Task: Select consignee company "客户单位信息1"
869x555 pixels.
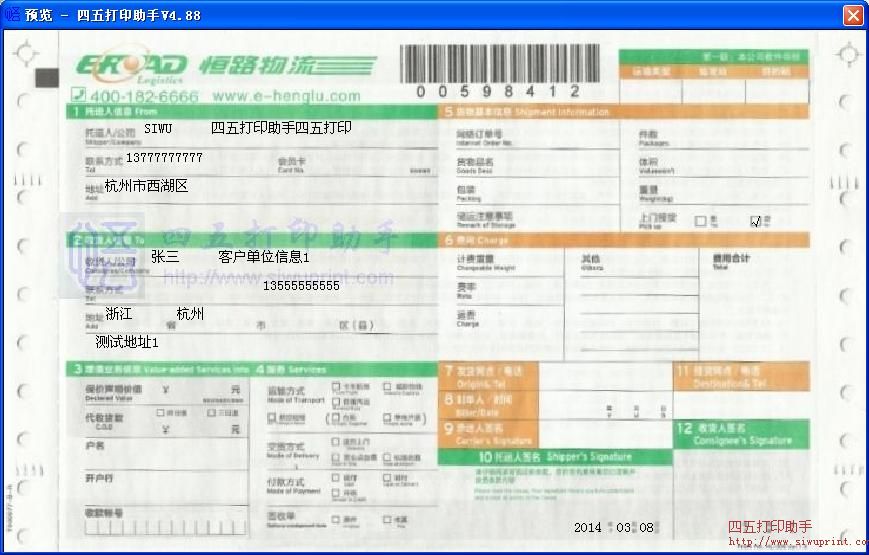Action: 264,257
